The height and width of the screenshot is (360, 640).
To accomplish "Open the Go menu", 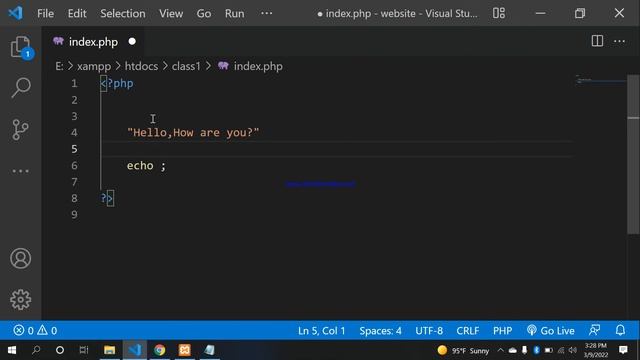I will tap(204, 13).
